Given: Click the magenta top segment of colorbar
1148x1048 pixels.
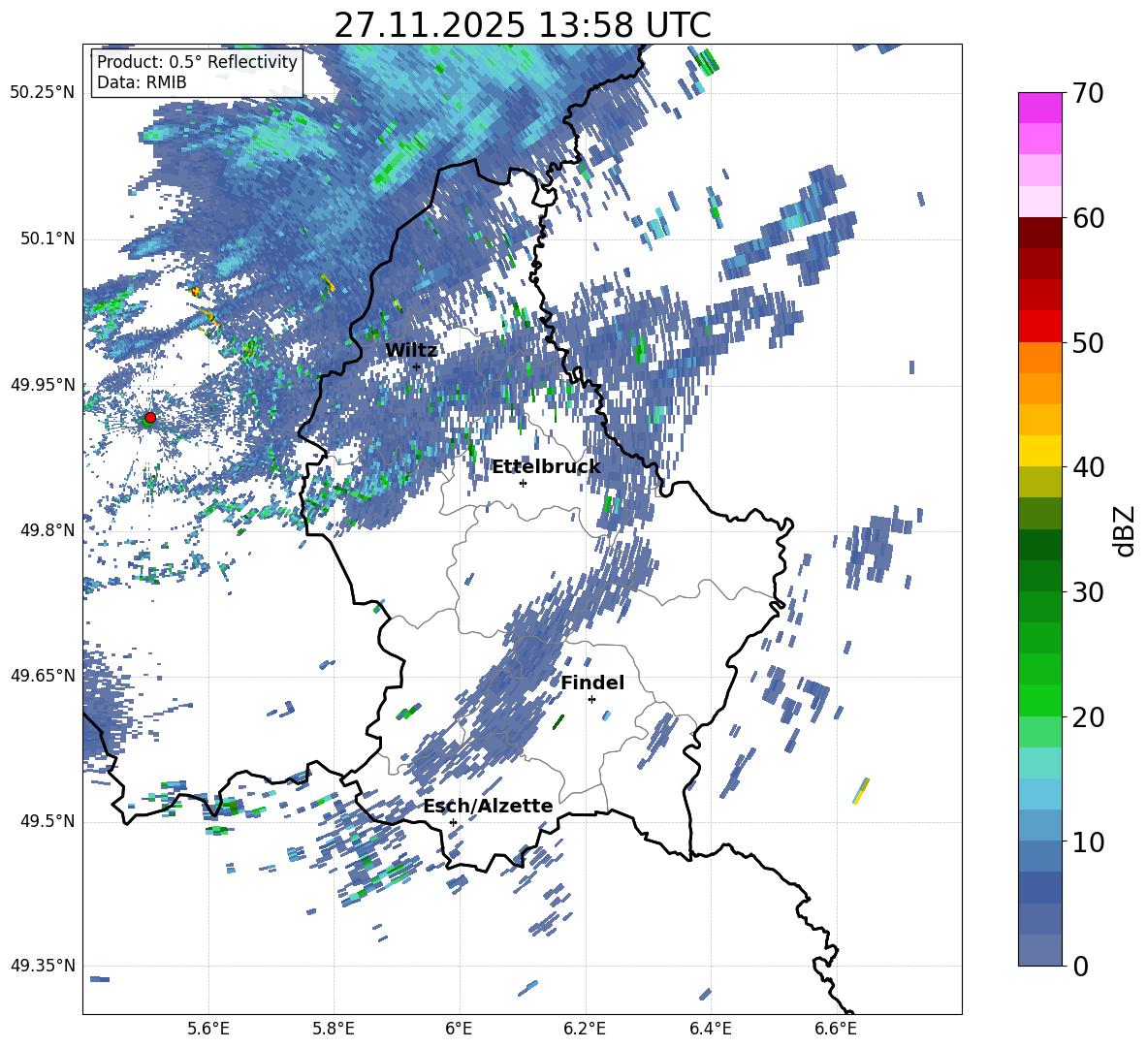Looking at the screenshot, I should coord(1039,108).
